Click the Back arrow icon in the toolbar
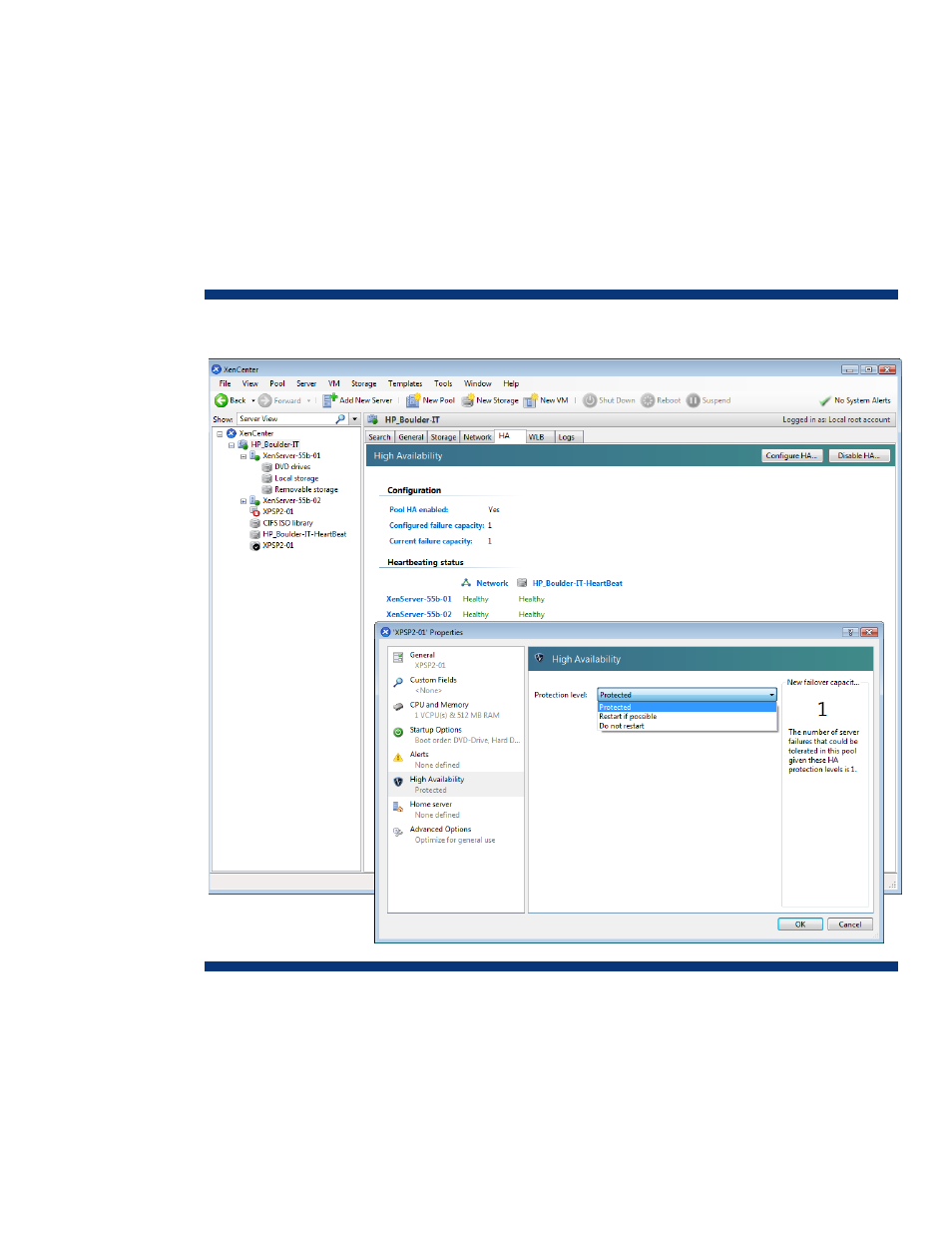The width and height of the screenshot is (952, 1233). pyautogui.click(x=222, y=400)
